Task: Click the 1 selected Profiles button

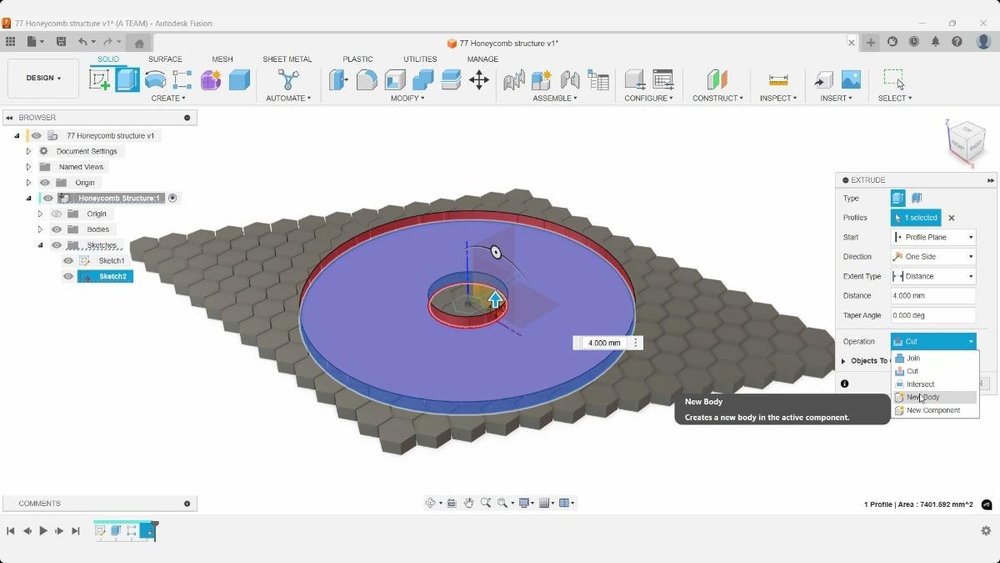Action: (916, 218)
